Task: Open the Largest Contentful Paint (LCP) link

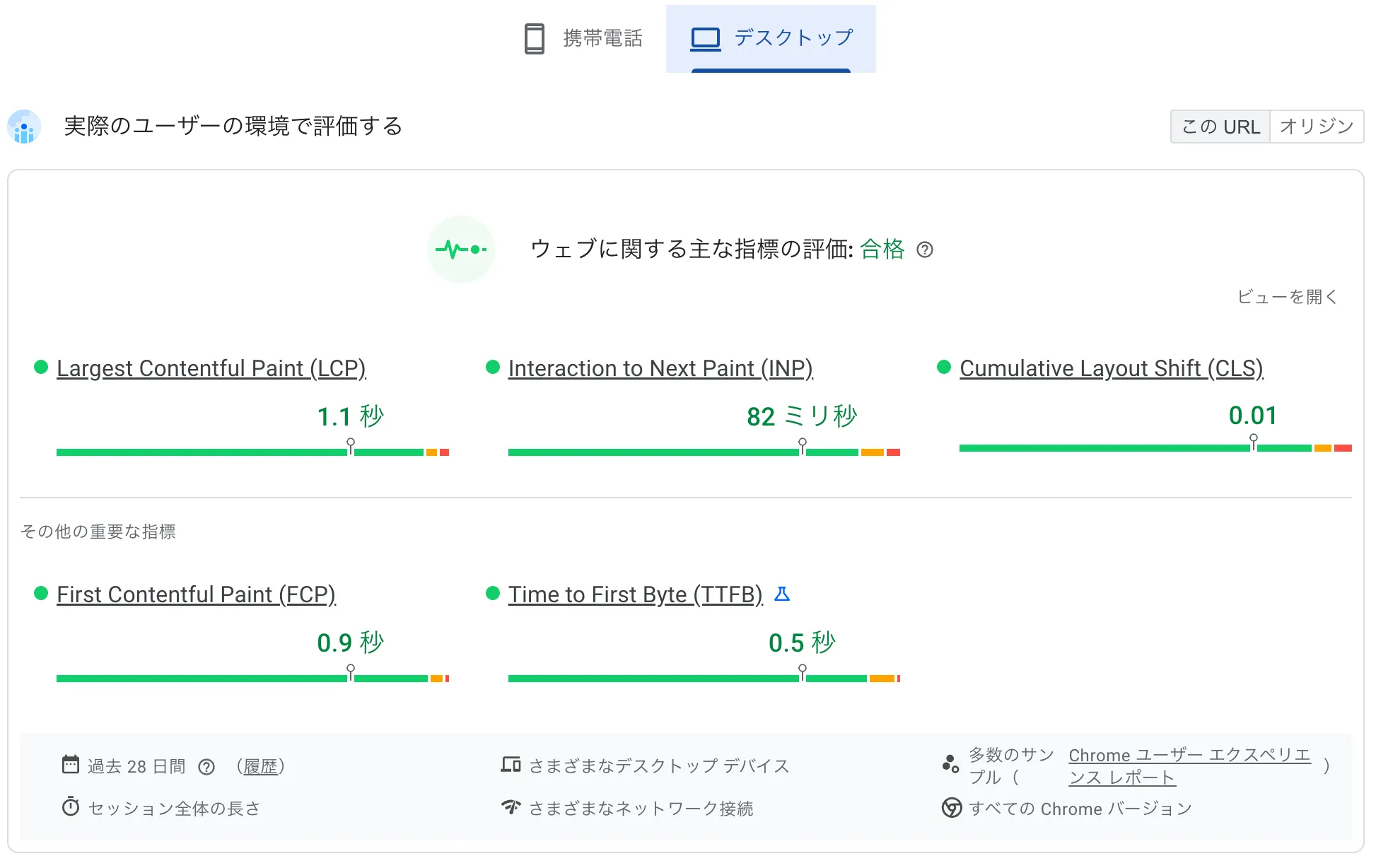Action: 211,368
